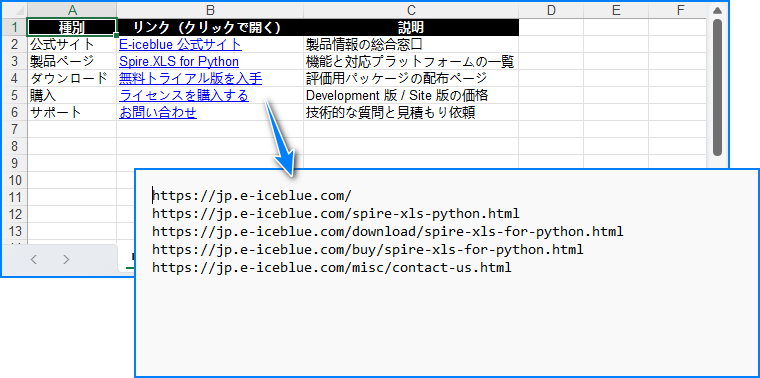Select cell サポート
This screenshot has width=760, height=378.
click(x=72, y=112)
